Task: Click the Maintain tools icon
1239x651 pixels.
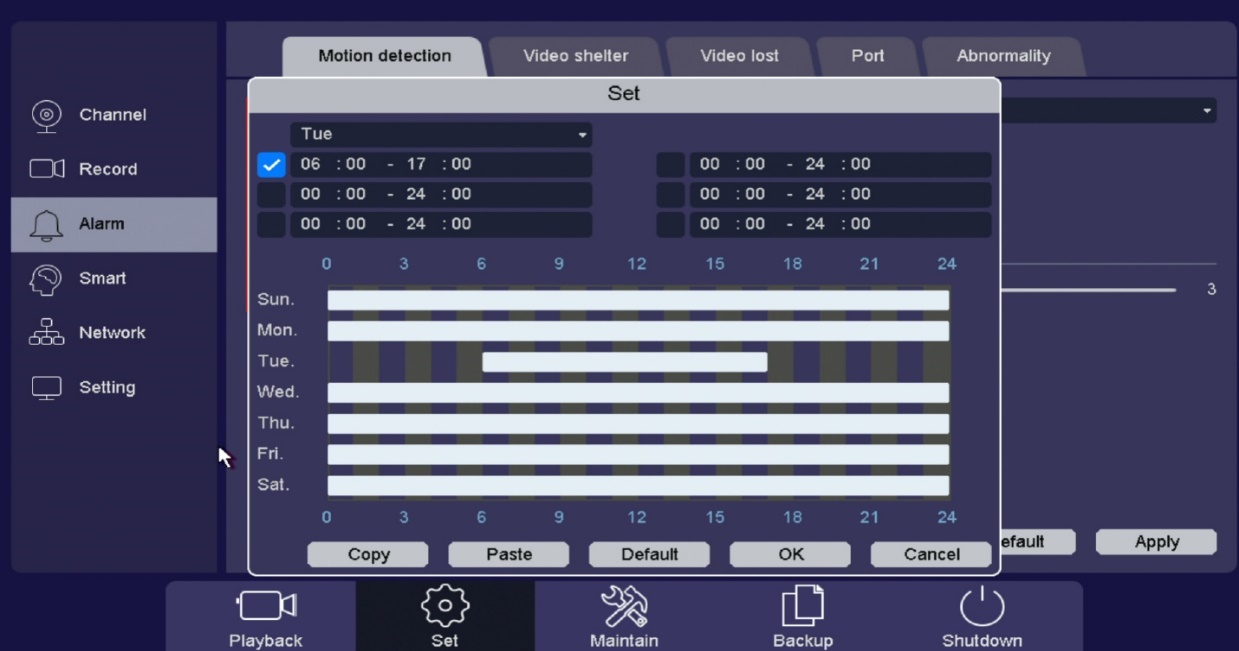Action: (624, 606)
